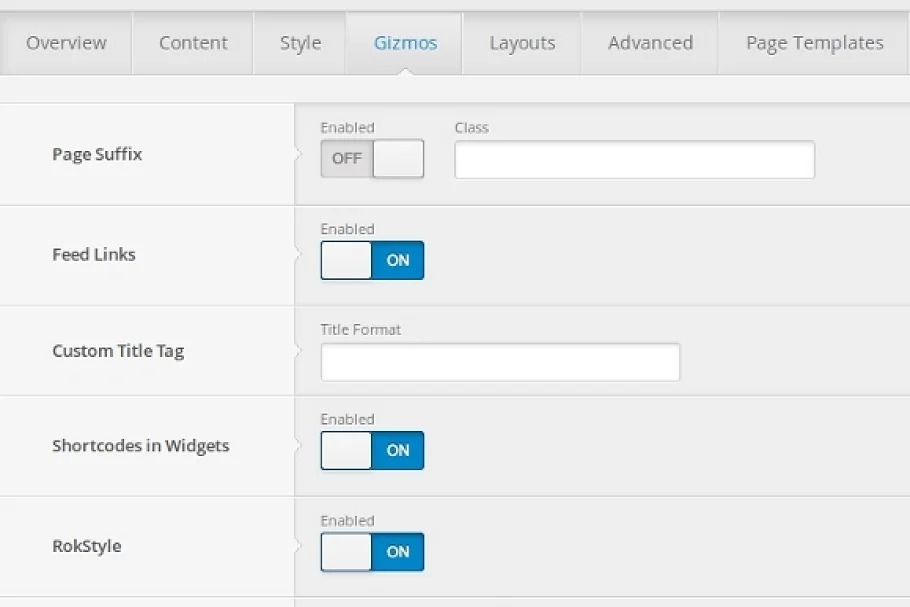Toggle the RokStyle switch off
910x607 pixels.
(x=372, y=552)
